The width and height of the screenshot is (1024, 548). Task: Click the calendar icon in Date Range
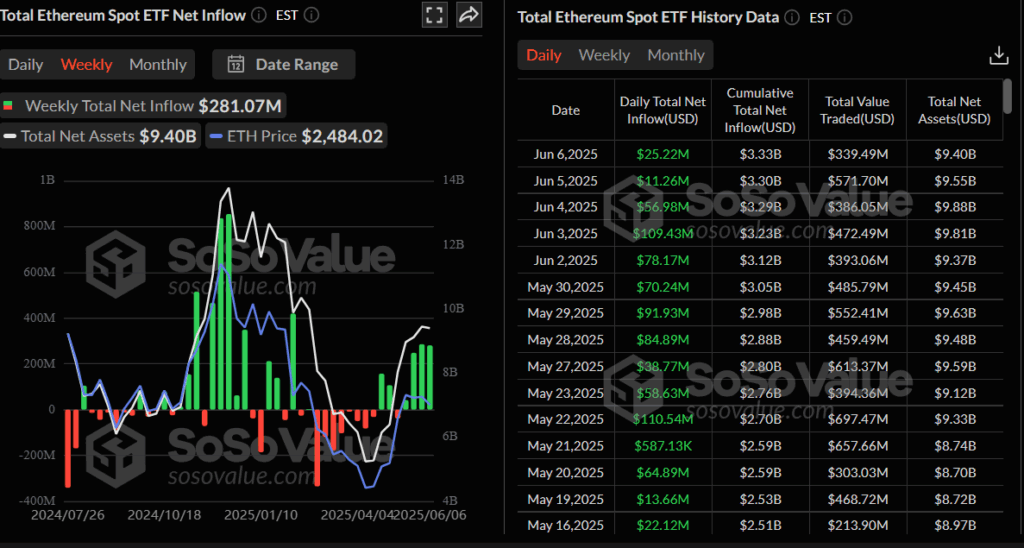coord(236,65)
